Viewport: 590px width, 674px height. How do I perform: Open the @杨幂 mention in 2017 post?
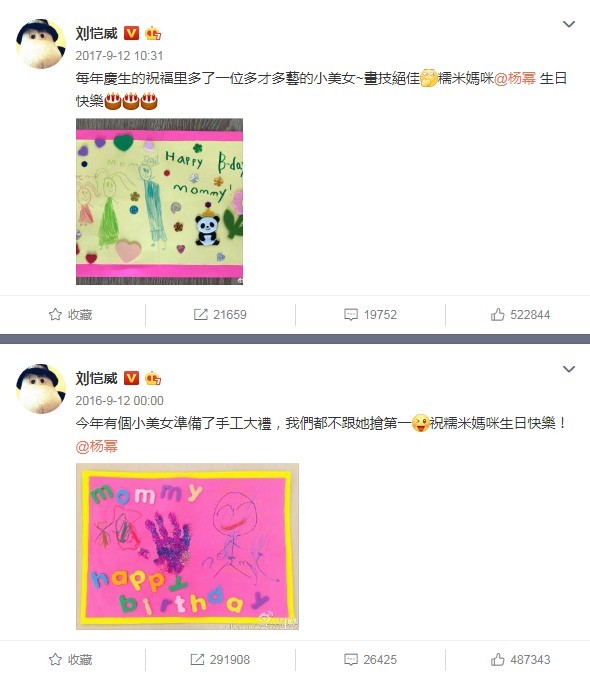515,79
